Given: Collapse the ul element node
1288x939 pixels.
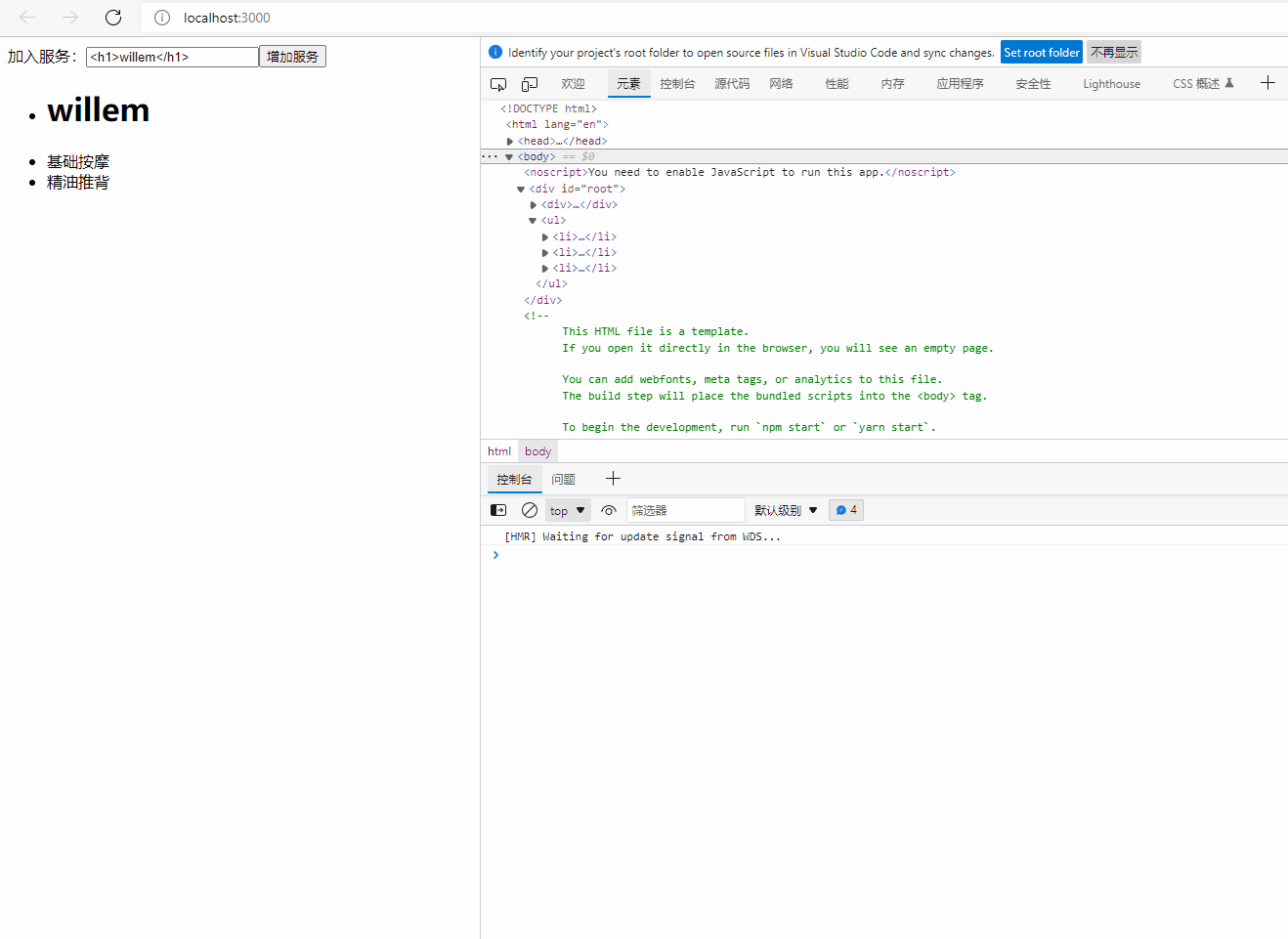Looking at the screenshot, I should 533,221.
